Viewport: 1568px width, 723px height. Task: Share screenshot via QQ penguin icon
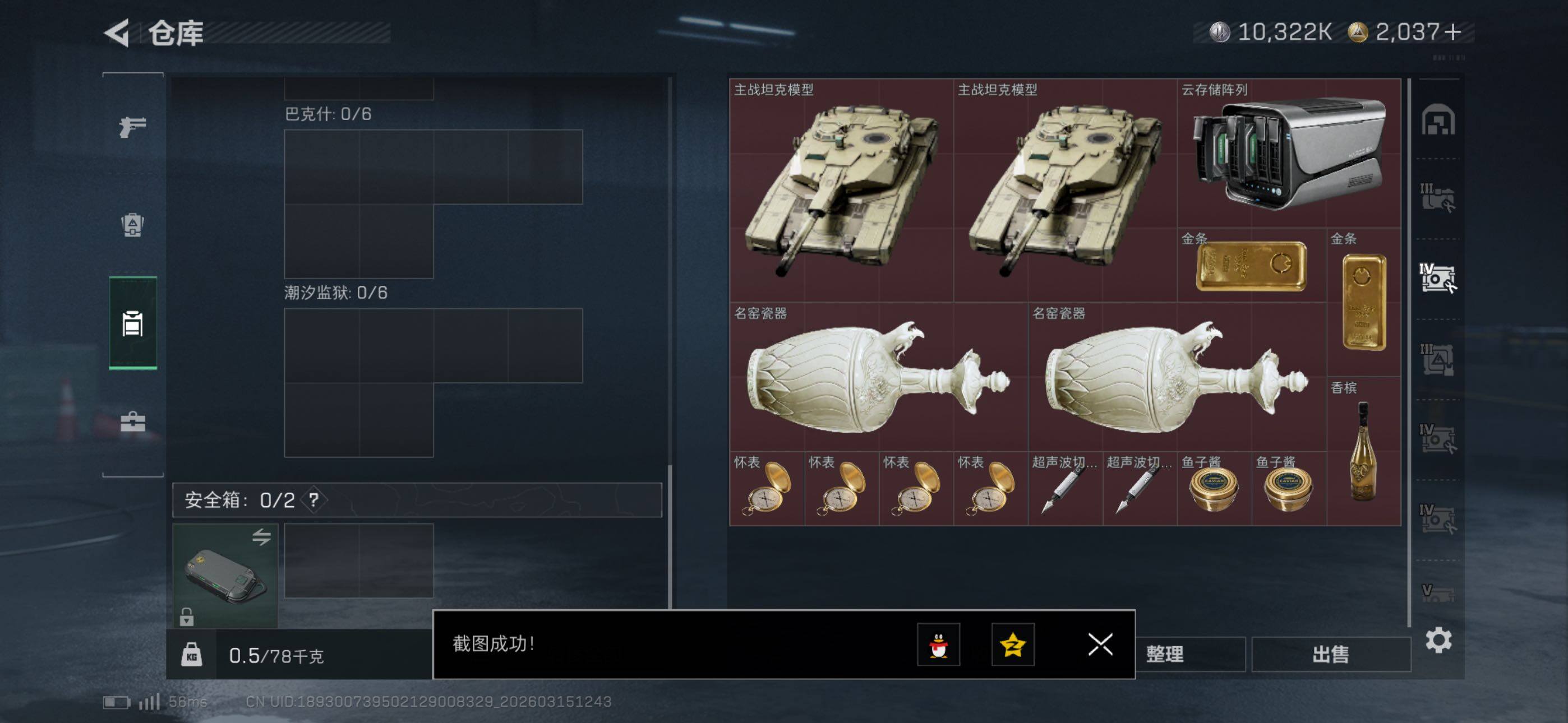[939, 645]
